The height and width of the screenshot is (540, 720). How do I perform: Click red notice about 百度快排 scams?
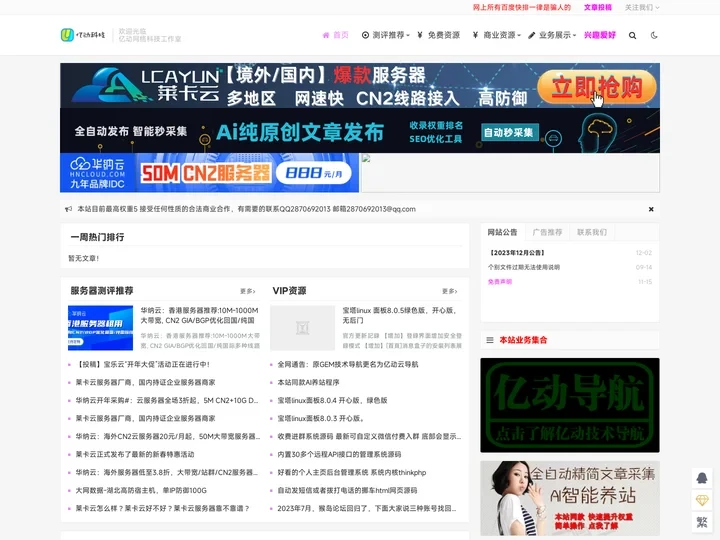click(x=522, y=7)
